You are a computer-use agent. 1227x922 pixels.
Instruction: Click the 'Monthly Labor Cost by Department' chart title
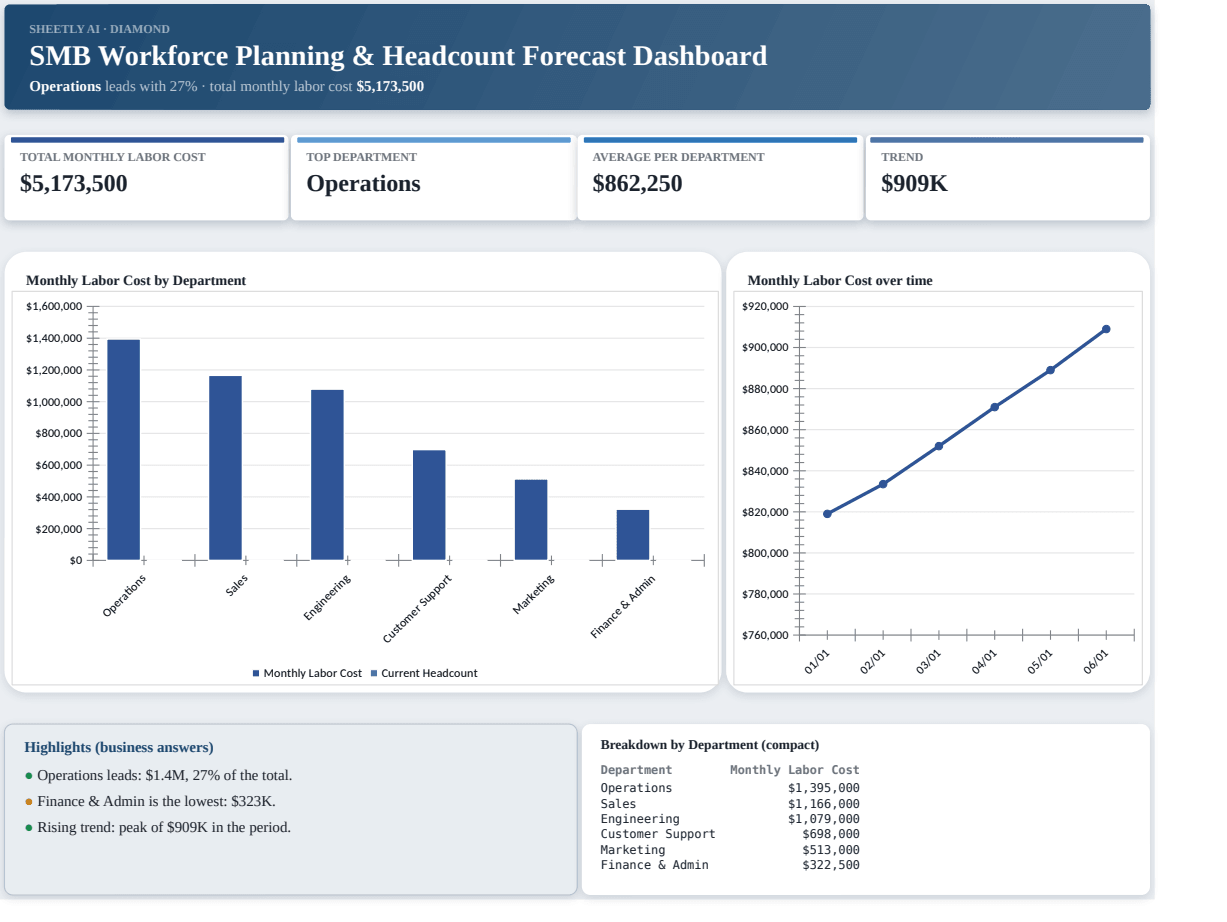(136, 281)
